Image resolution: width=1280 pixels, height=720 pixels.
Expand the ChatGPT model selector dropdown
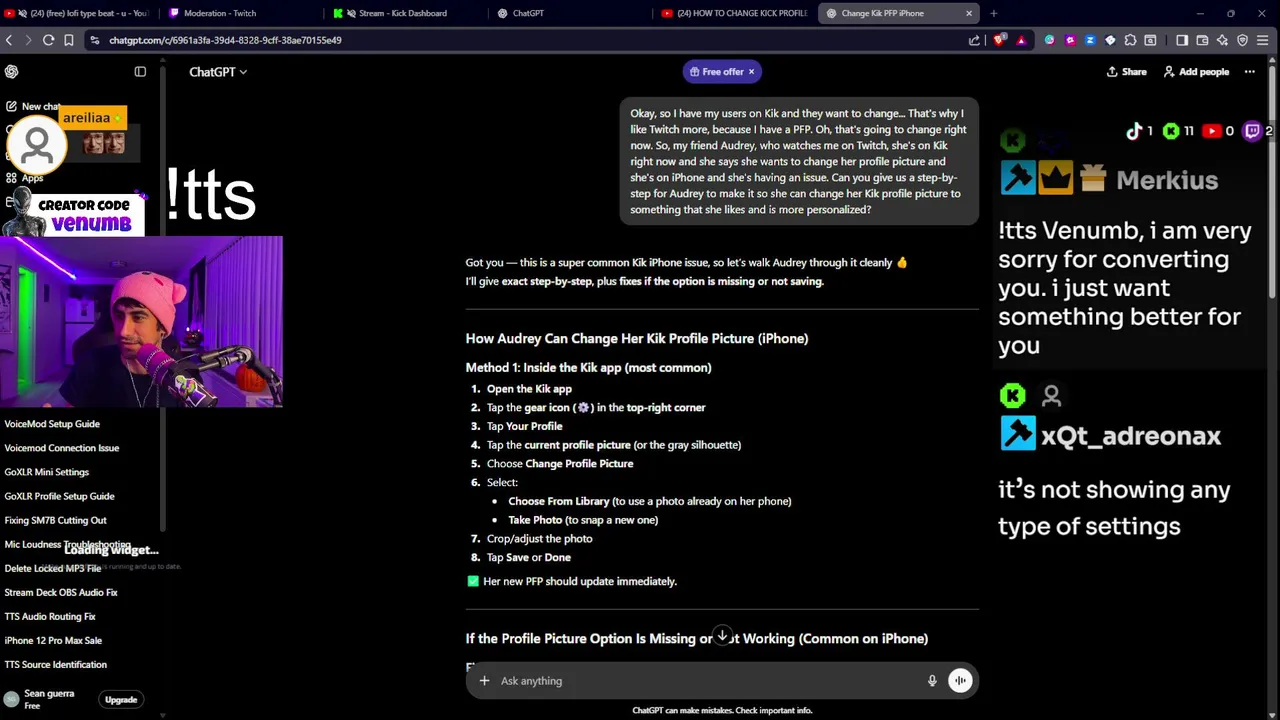[218, 72]
